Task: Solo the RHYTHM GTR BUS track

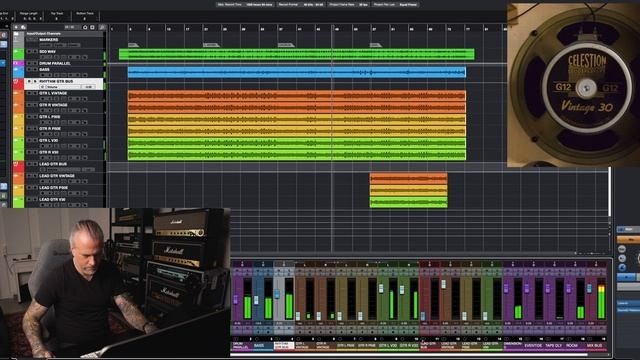Action: point(34,81)
